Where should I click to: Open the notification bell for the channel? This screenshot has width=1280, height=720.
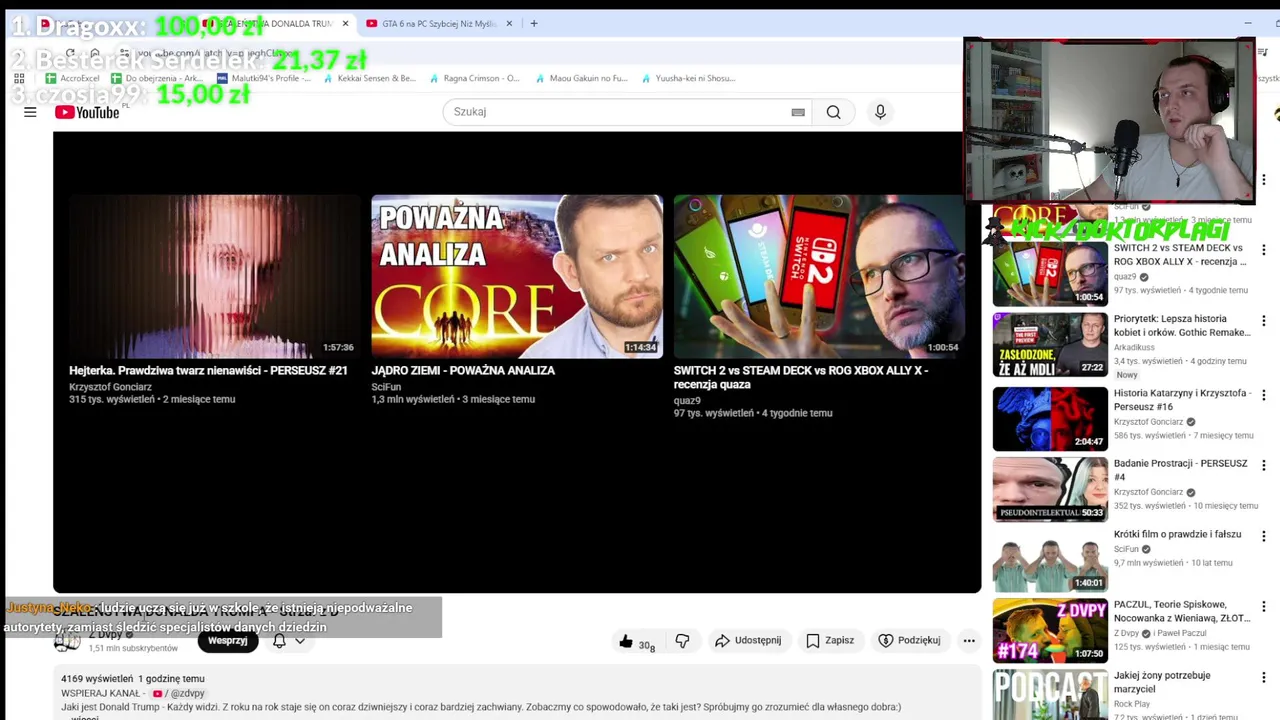[279, 641]
